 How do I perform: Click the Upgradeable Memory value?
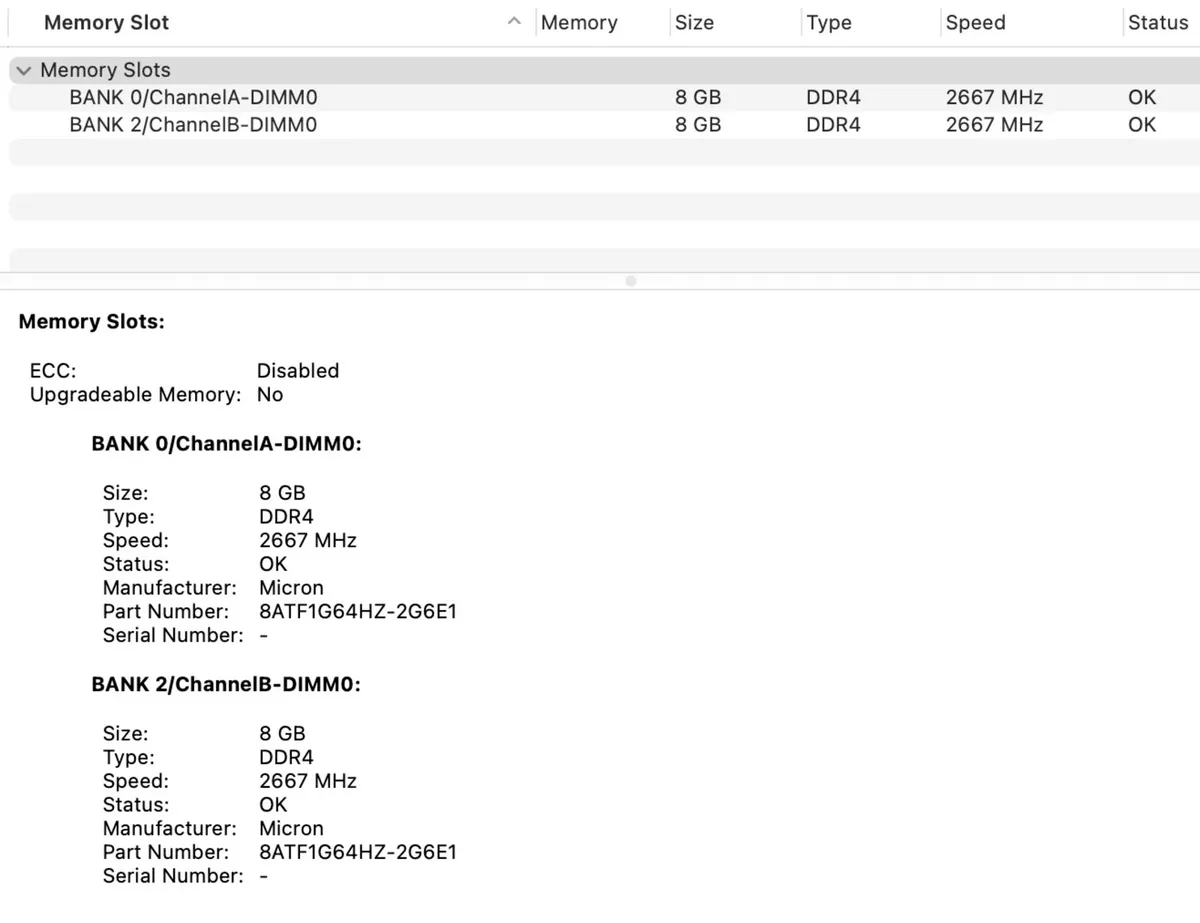269,394
